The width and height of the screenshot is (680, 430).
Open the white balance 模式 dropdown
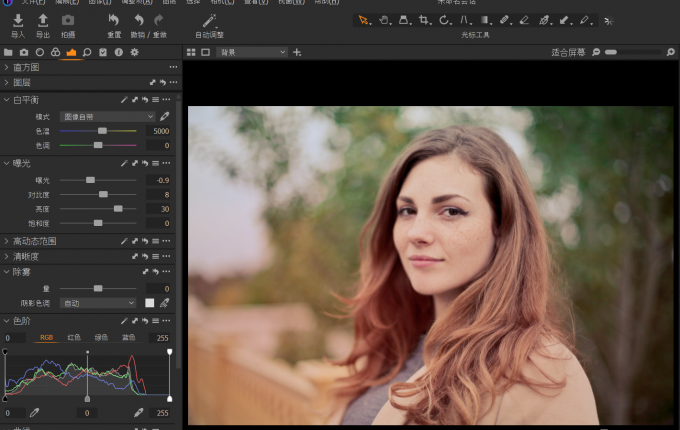click(x=108, y=117)
